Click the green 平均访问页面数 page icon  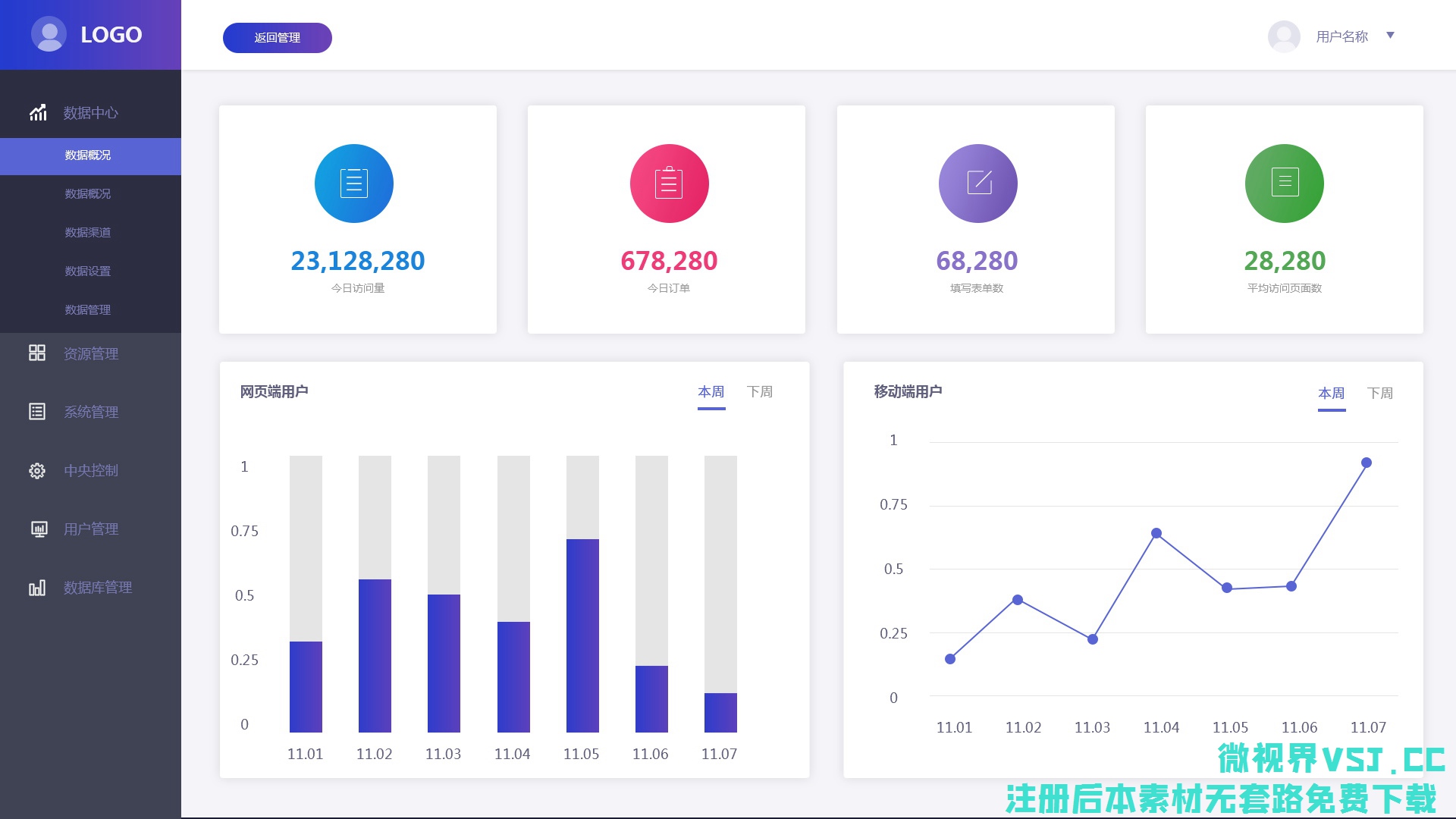click(x=1285, y=184)
